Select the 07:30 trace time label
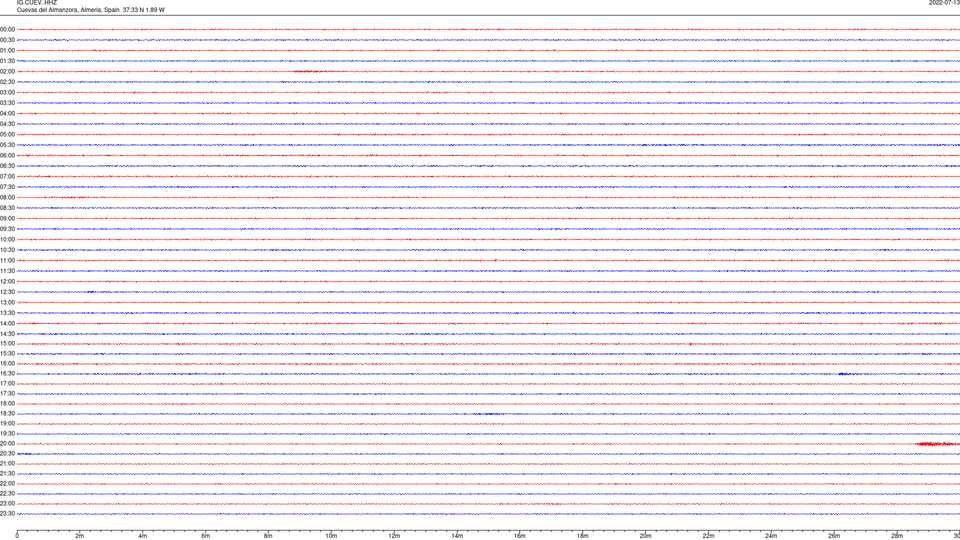Screen dimensions: 960x540 [7, 187]
